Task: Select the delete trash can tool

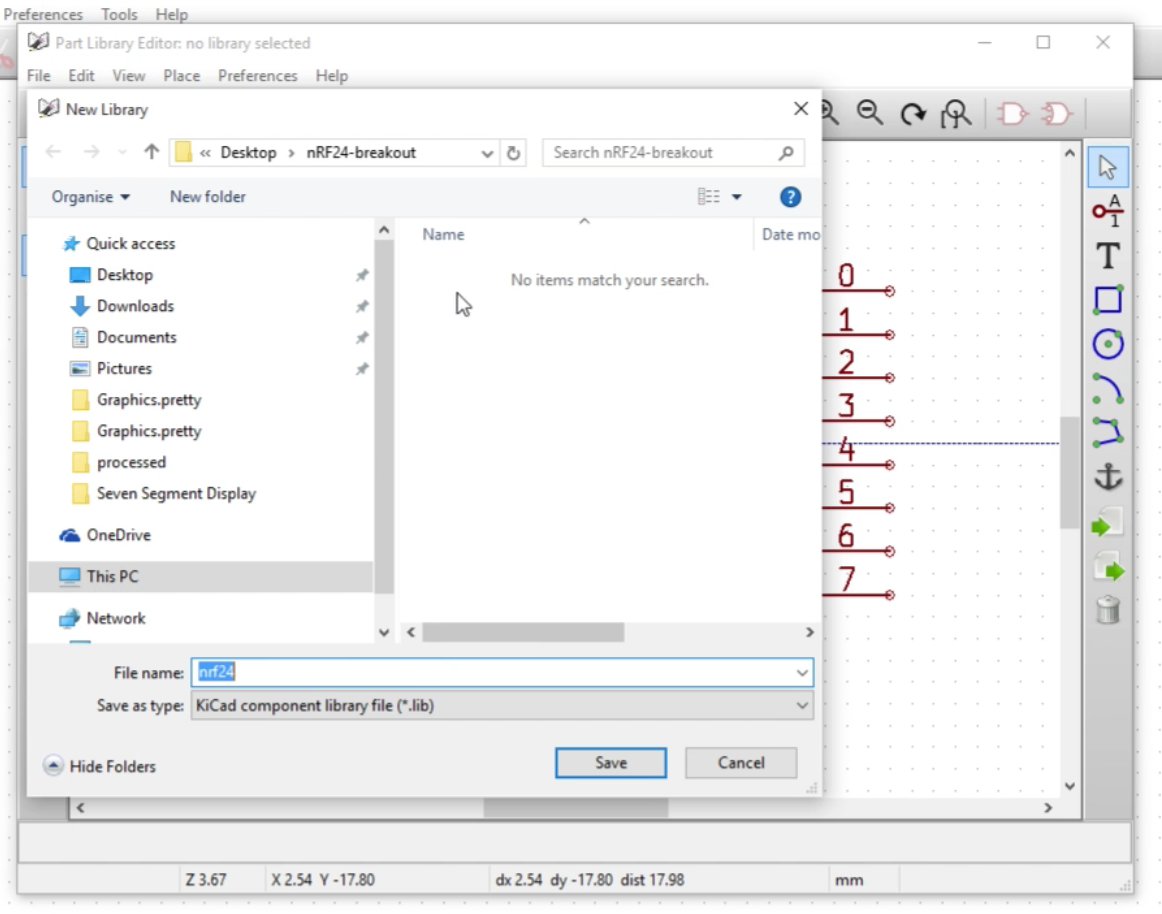Action: pos(1108,611)
